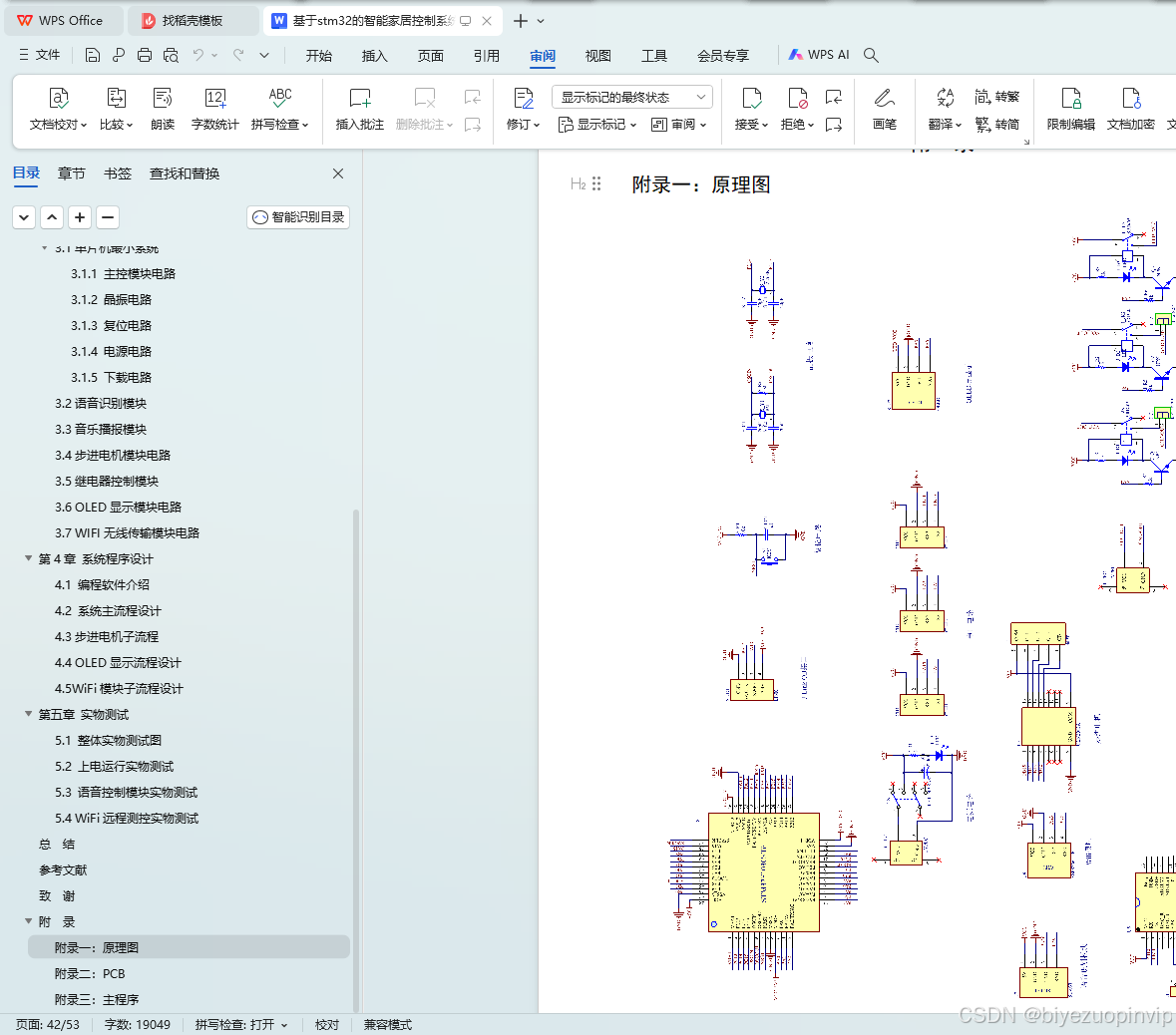Open the 审阅 pane dropdown in ribbon
The width and height of the screenshot is (1176, 1035).
tap(678, 125)
